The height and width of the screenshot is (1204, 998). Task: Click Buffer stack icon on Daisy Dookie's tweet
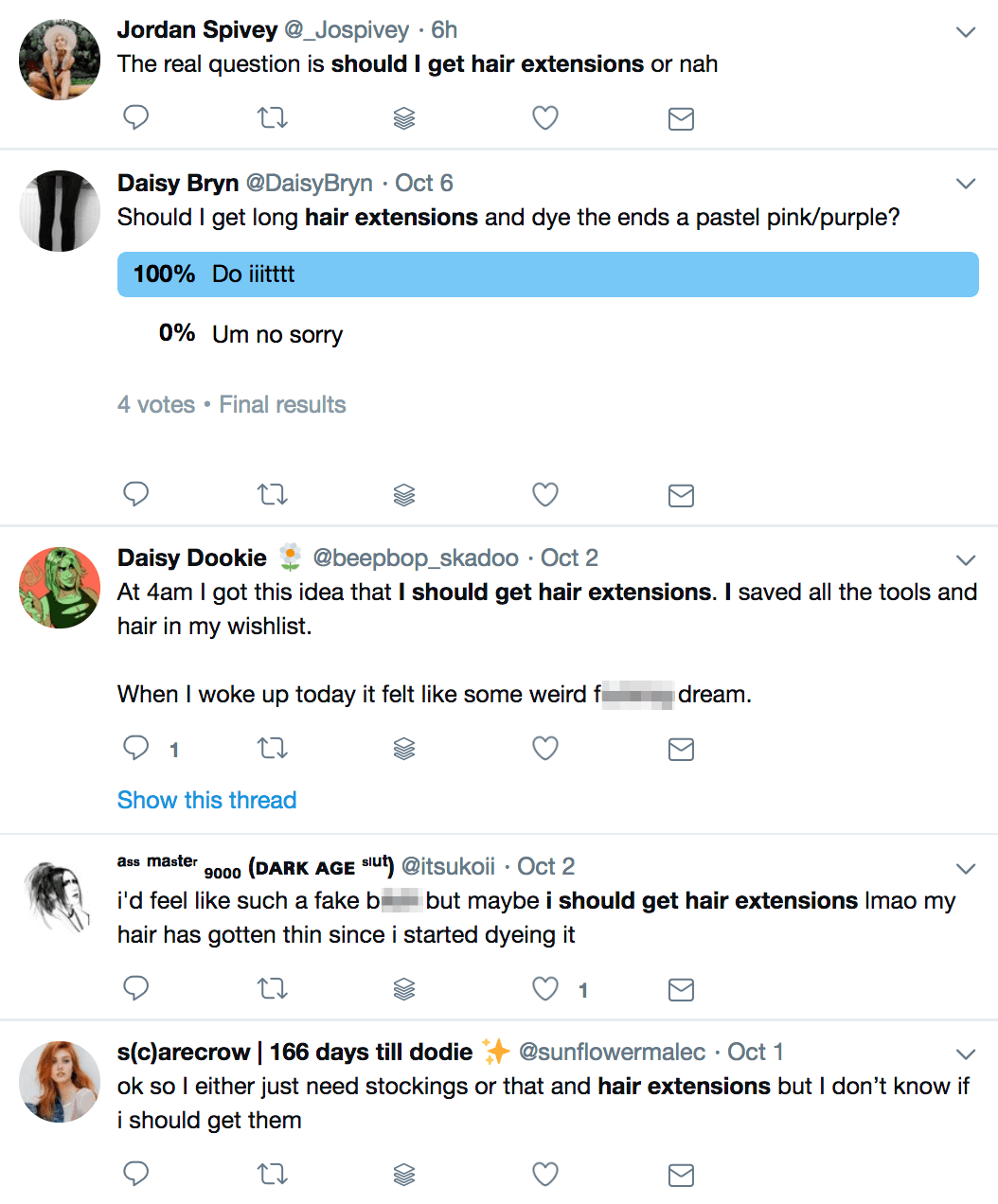[x=404, y=749]
